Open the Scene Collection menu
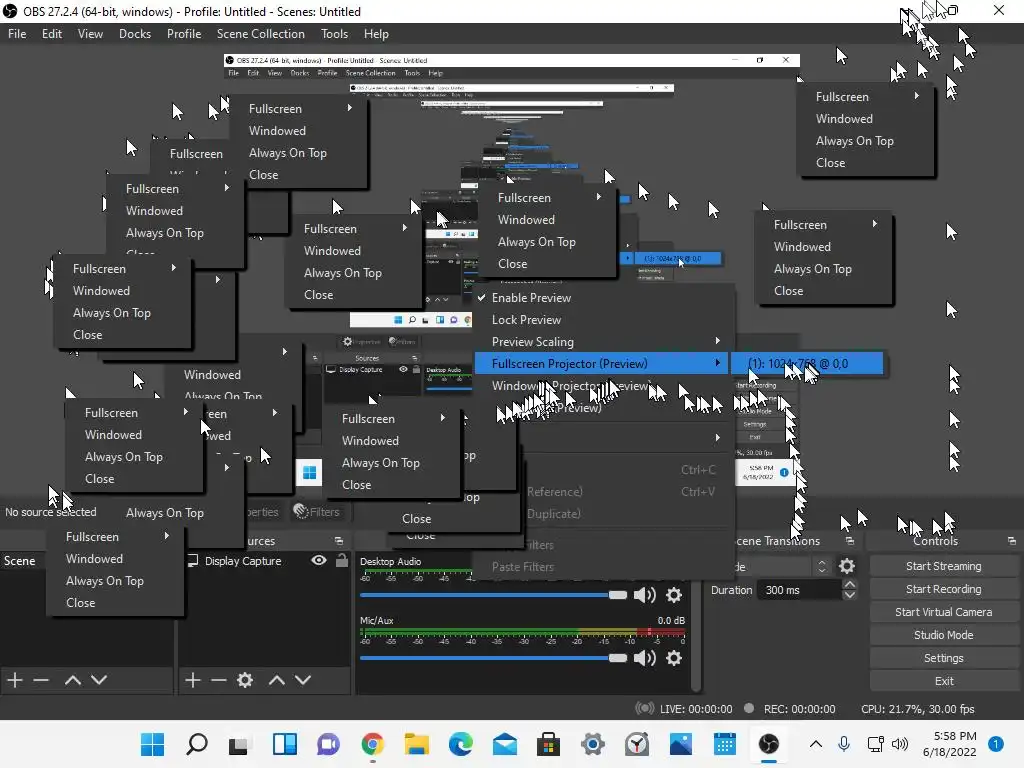This screenshot has height=768, width=1024. coord(261,34)
